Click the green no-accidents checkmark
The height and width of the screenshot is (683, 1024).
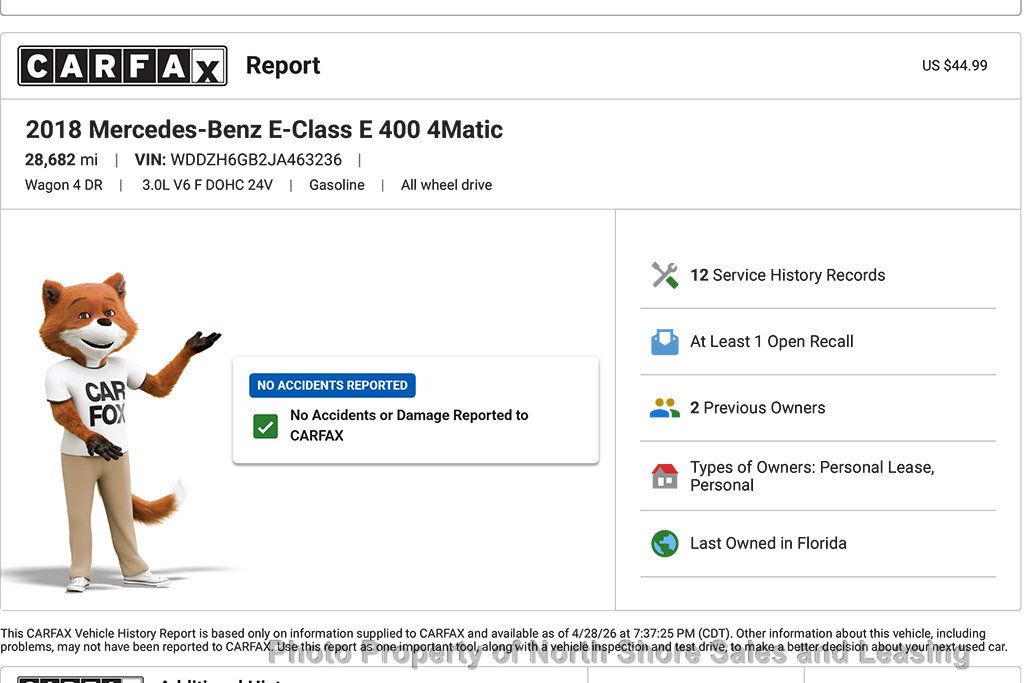(265, 426)
